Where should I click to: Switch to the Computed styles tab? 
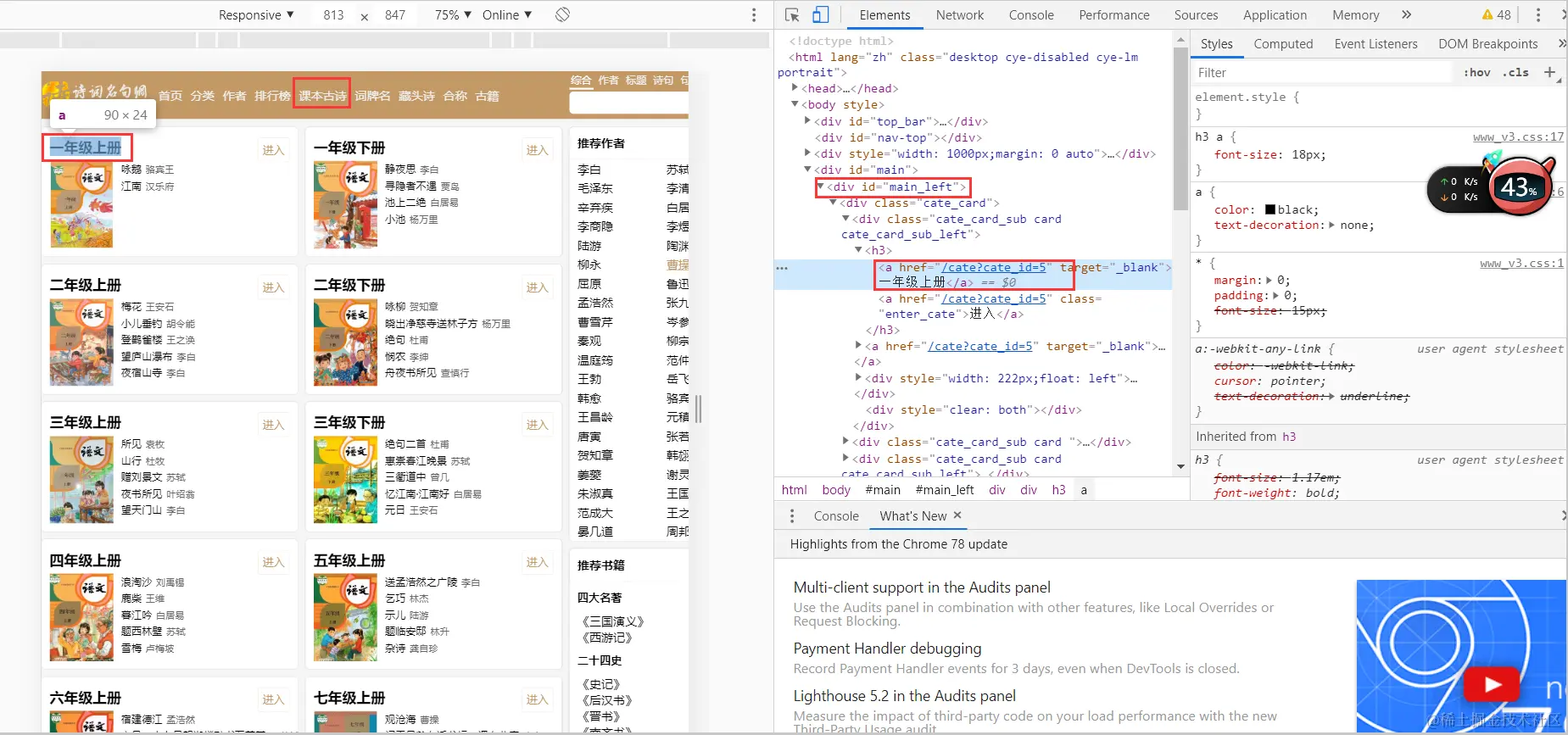[x=1283, y=44]
